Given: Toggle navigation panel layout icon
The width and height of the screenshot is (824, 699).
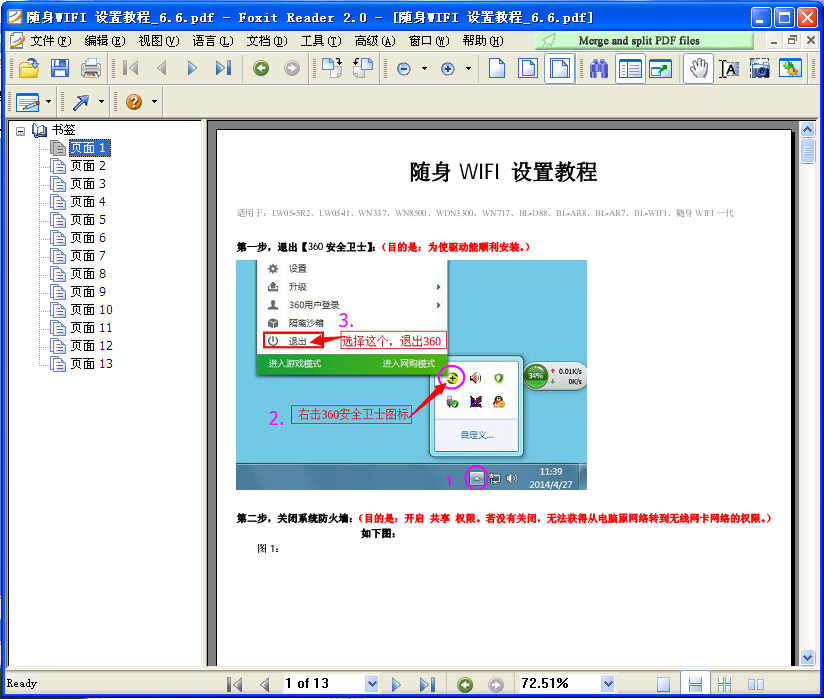Looking at the screenshot, I should coord(630,68).
